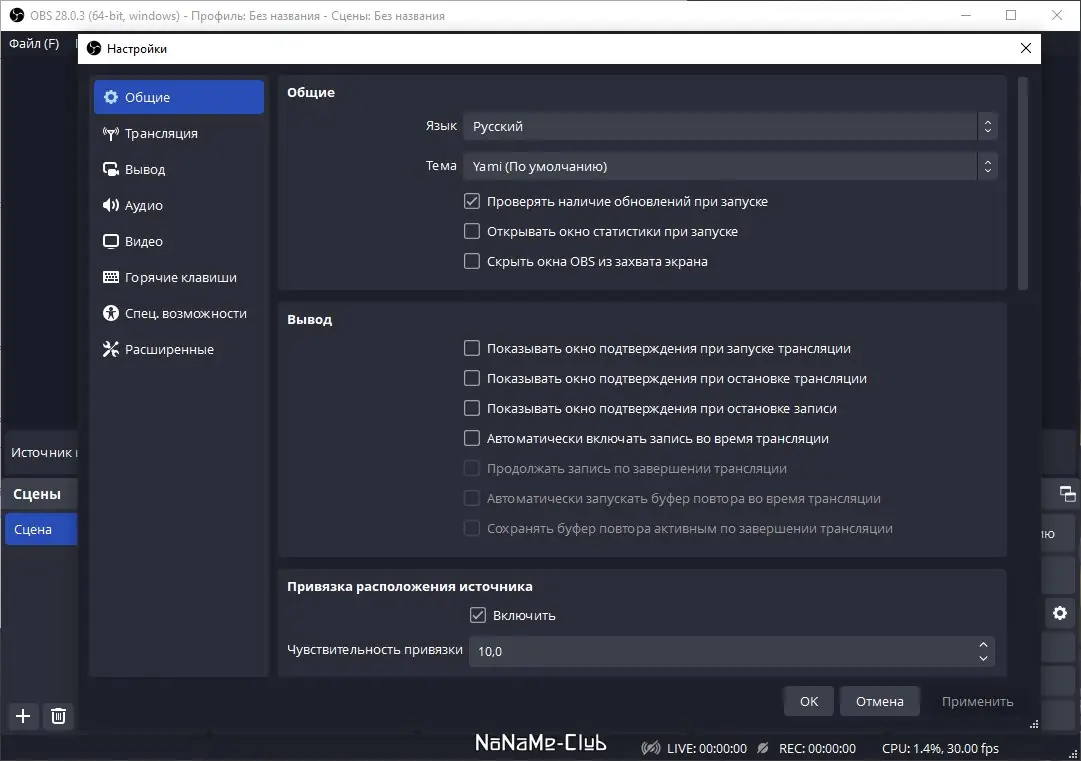Toggle the Включить source snapping checkbox
1081x761 pixels.
coord(478,615)
